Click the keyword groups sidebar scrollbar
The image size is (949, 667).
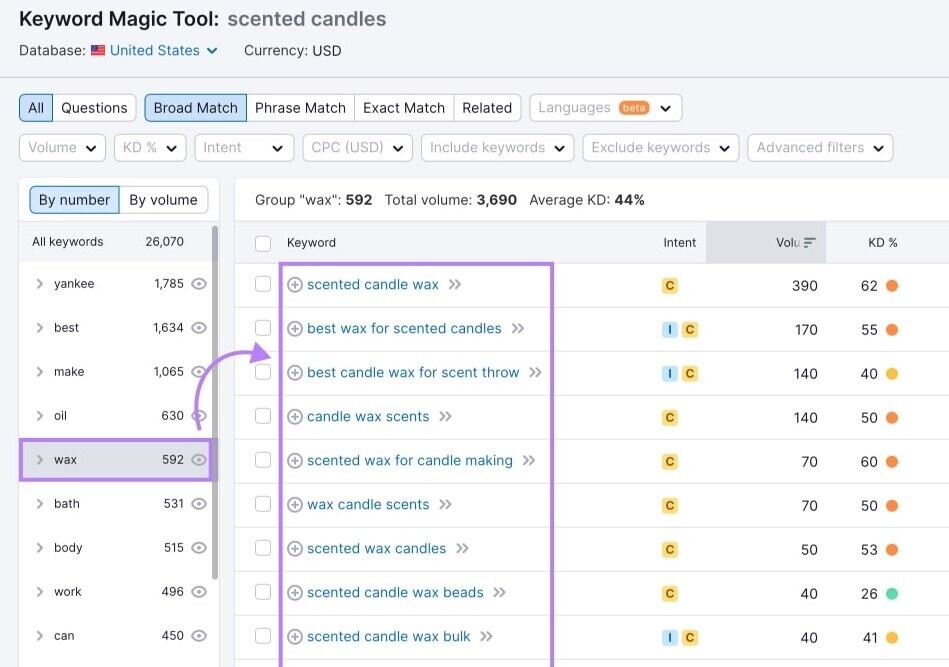(214, 400)
